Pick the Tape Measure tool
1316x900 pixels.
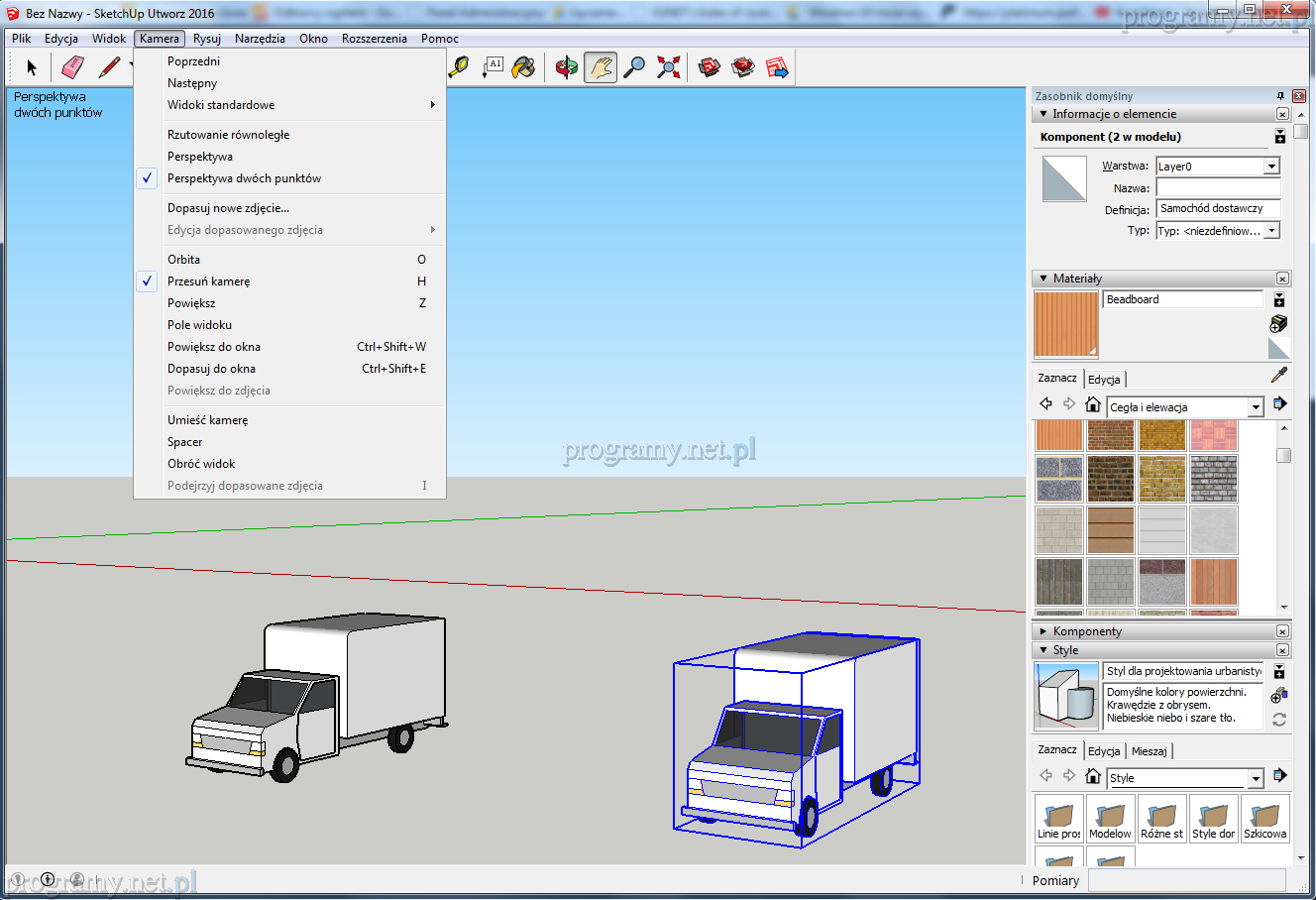click(459, 67)
